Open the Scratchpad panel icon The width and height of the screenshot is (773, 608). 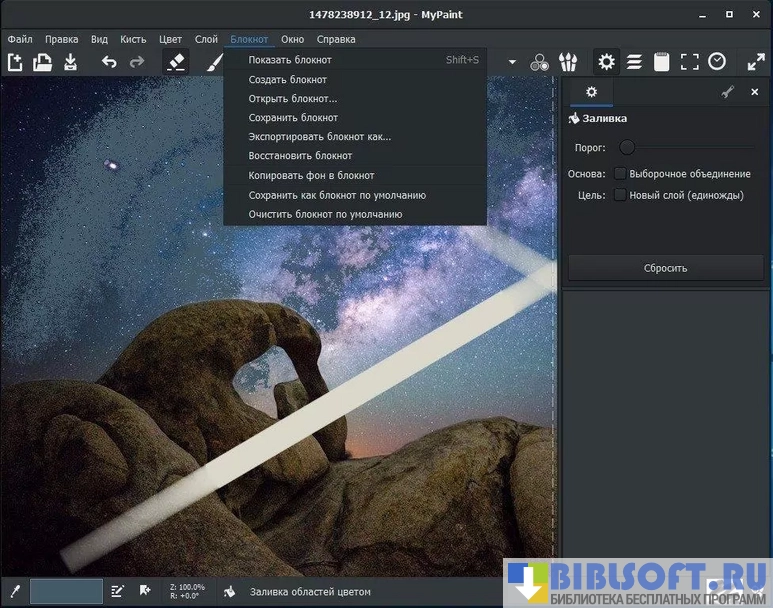[661, 62]
